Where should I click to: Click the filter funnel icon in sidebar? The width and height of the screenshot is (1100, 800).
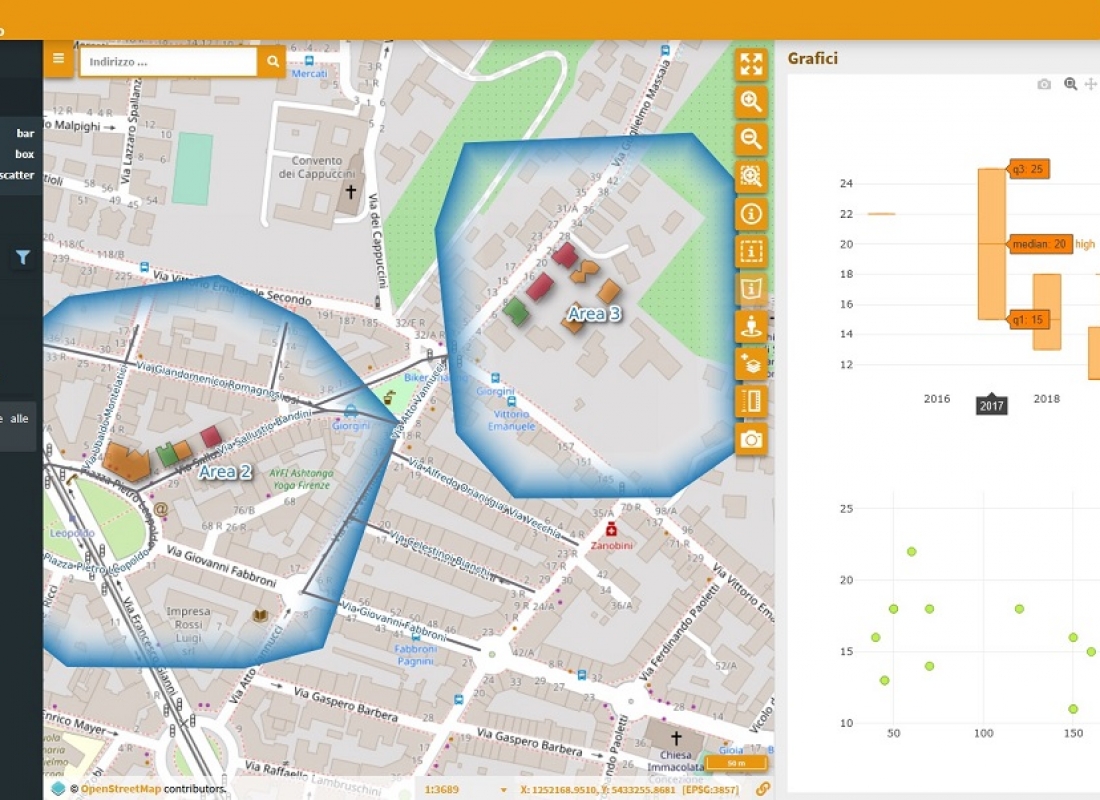point(22,258)
